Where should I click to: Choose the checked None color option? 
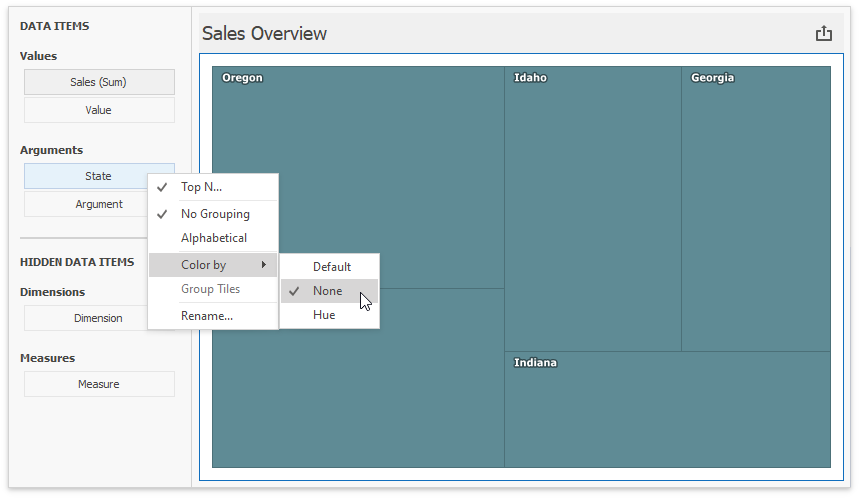click(327, 291)
